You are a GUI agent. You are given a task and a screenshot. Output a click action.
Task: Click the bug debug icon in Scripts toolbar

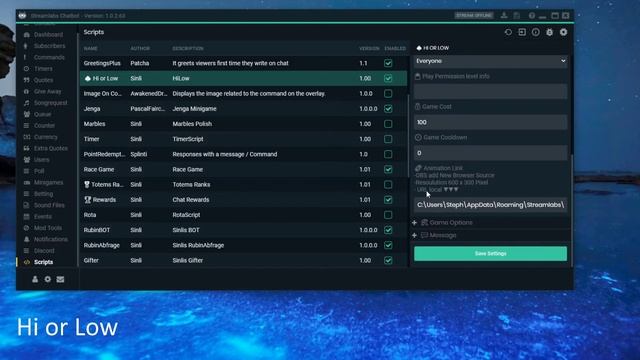point(549,32)
